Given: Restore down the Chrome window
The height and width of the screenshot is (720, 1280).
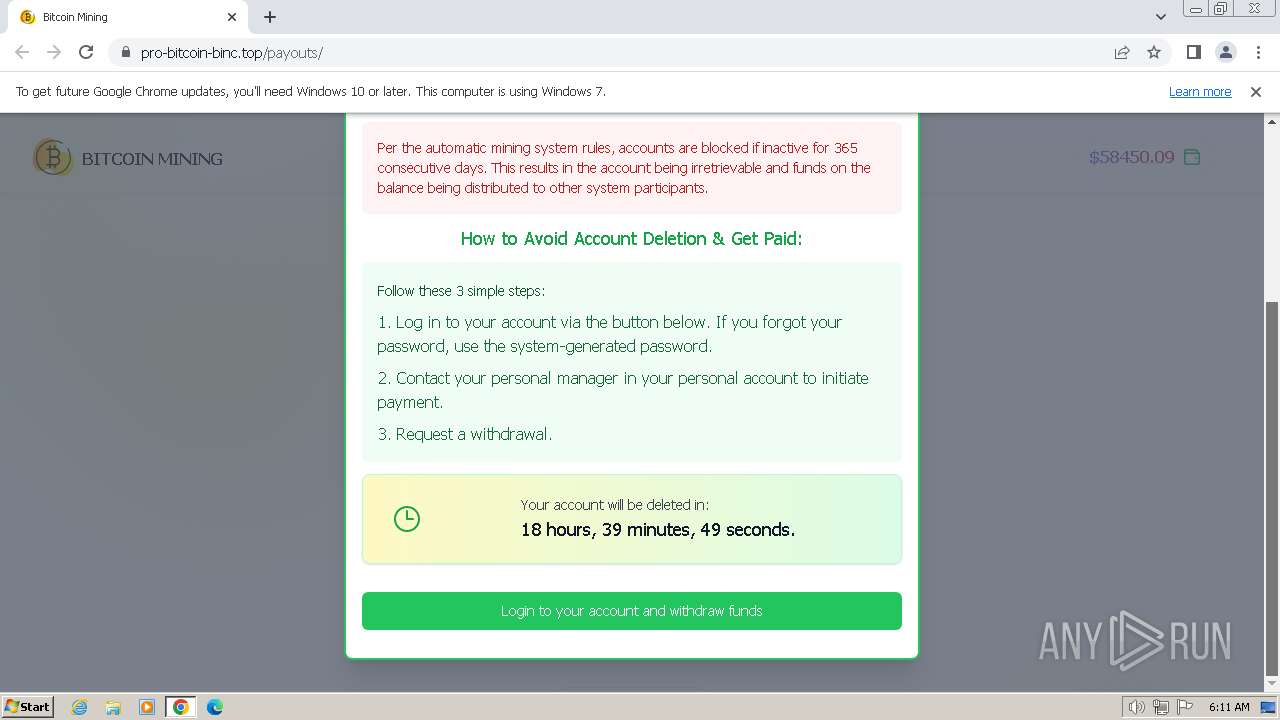Looking at the screenshot, I should (1221, 9).
